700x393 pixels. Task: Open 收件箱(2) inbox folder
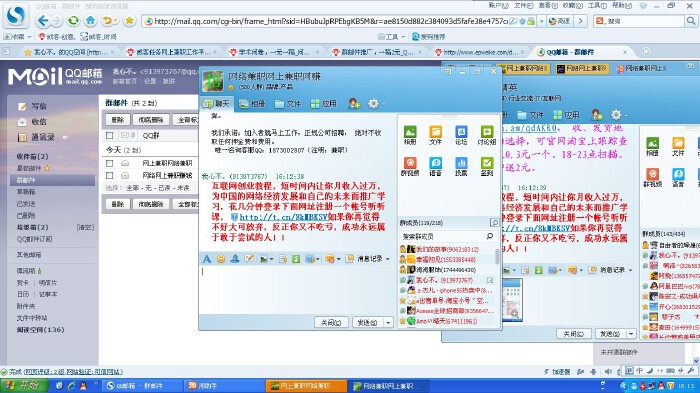pos(33,156)
